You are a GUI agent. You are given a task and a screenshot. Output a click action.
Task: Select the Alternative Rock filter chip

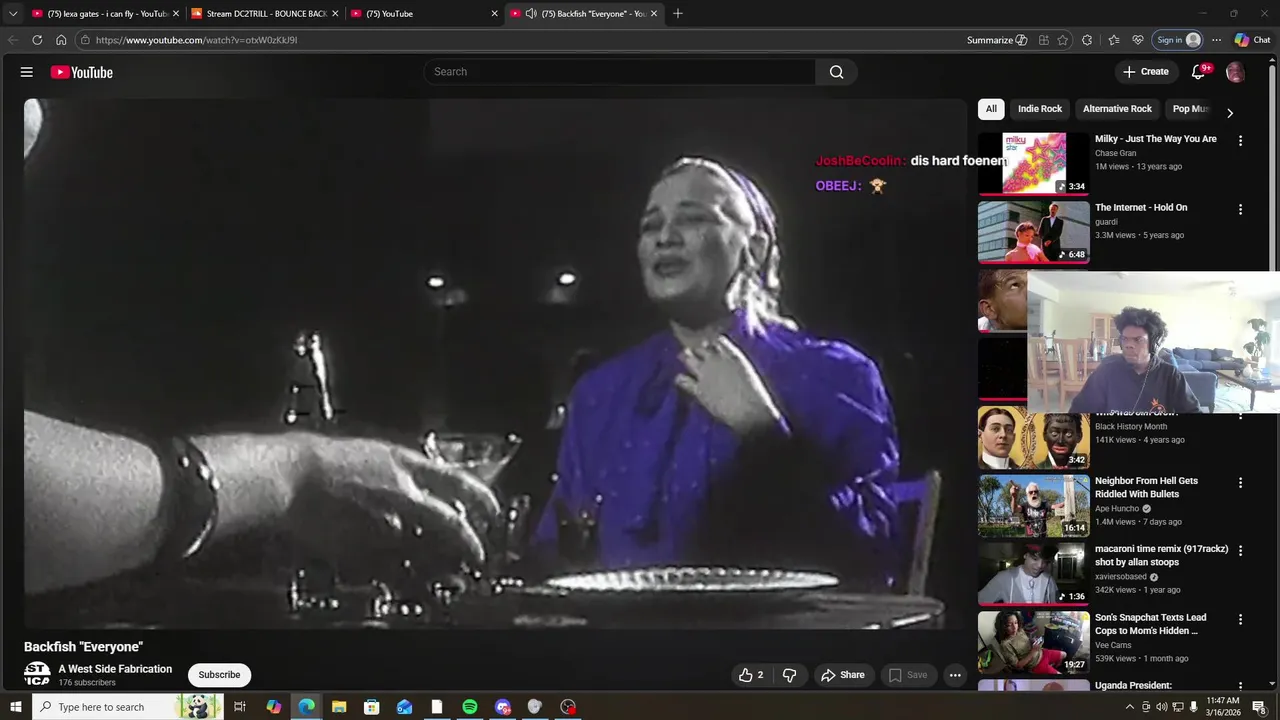coord(1117,109)
